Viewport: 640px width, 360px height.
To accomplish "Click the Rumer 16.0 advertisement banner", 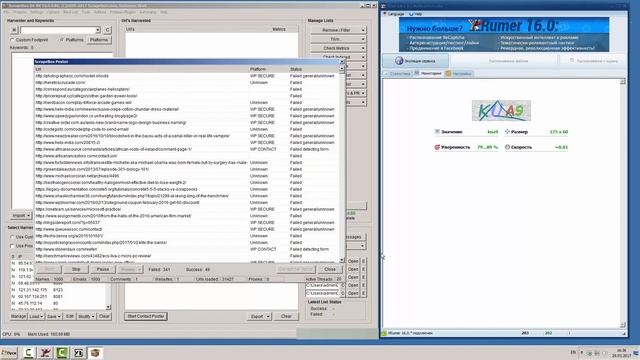I will (504, 34).
